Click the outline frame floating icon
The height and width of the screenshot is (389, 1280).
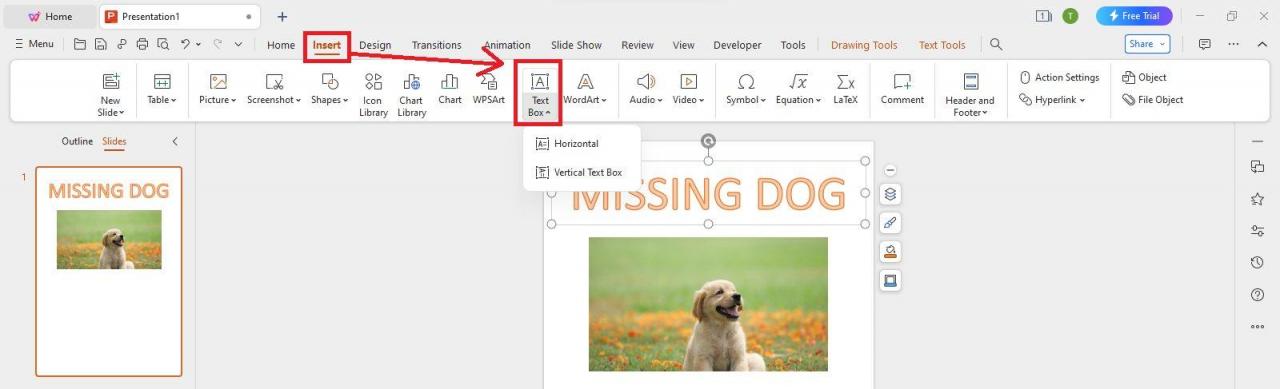tap(890, 281)
